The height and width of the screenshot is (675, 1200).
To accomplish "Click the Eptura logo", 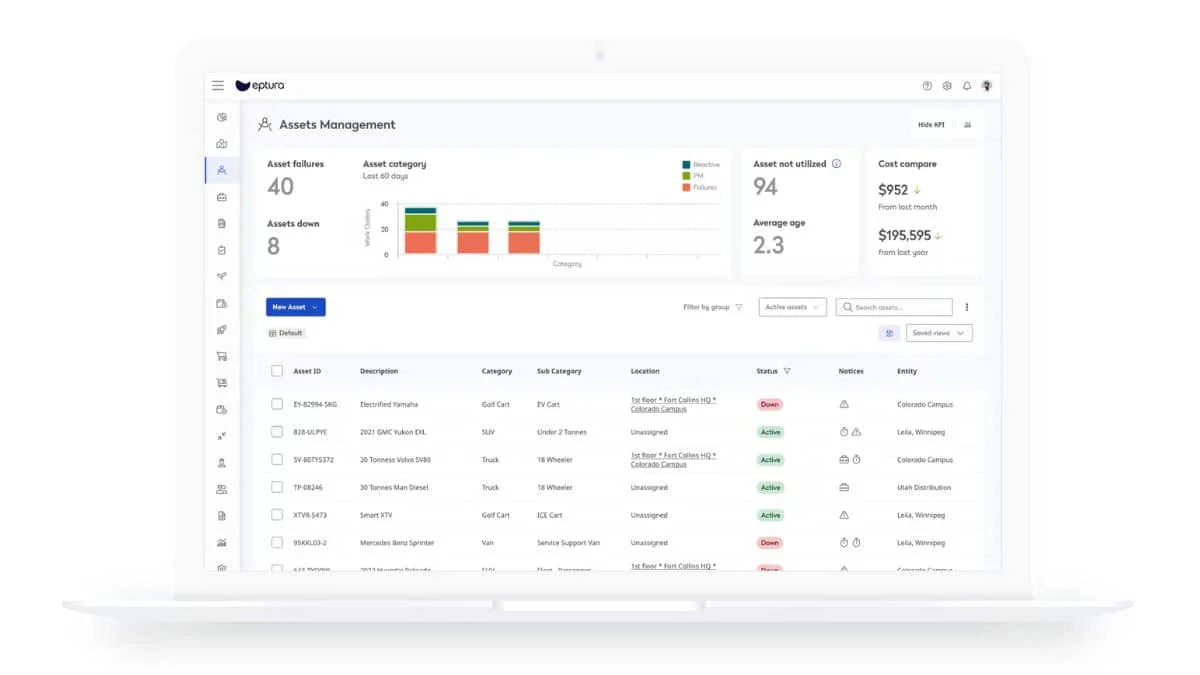I will coord(260,86).
